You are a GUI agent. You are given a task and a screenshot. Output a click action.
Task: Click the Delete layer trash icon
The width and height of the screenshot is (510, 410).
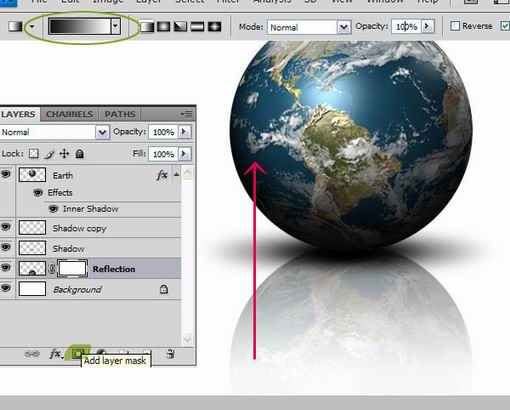170,353
